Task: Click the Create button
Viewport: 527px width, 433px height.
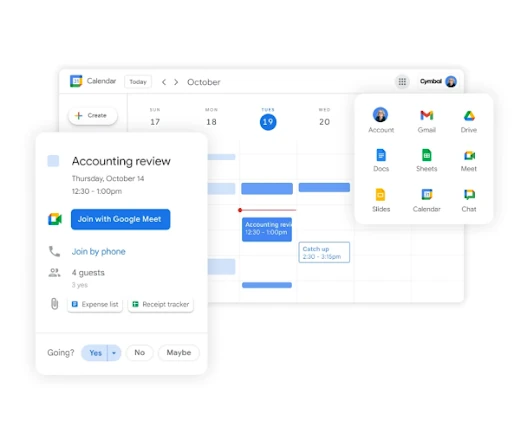Action: (93, 116)
